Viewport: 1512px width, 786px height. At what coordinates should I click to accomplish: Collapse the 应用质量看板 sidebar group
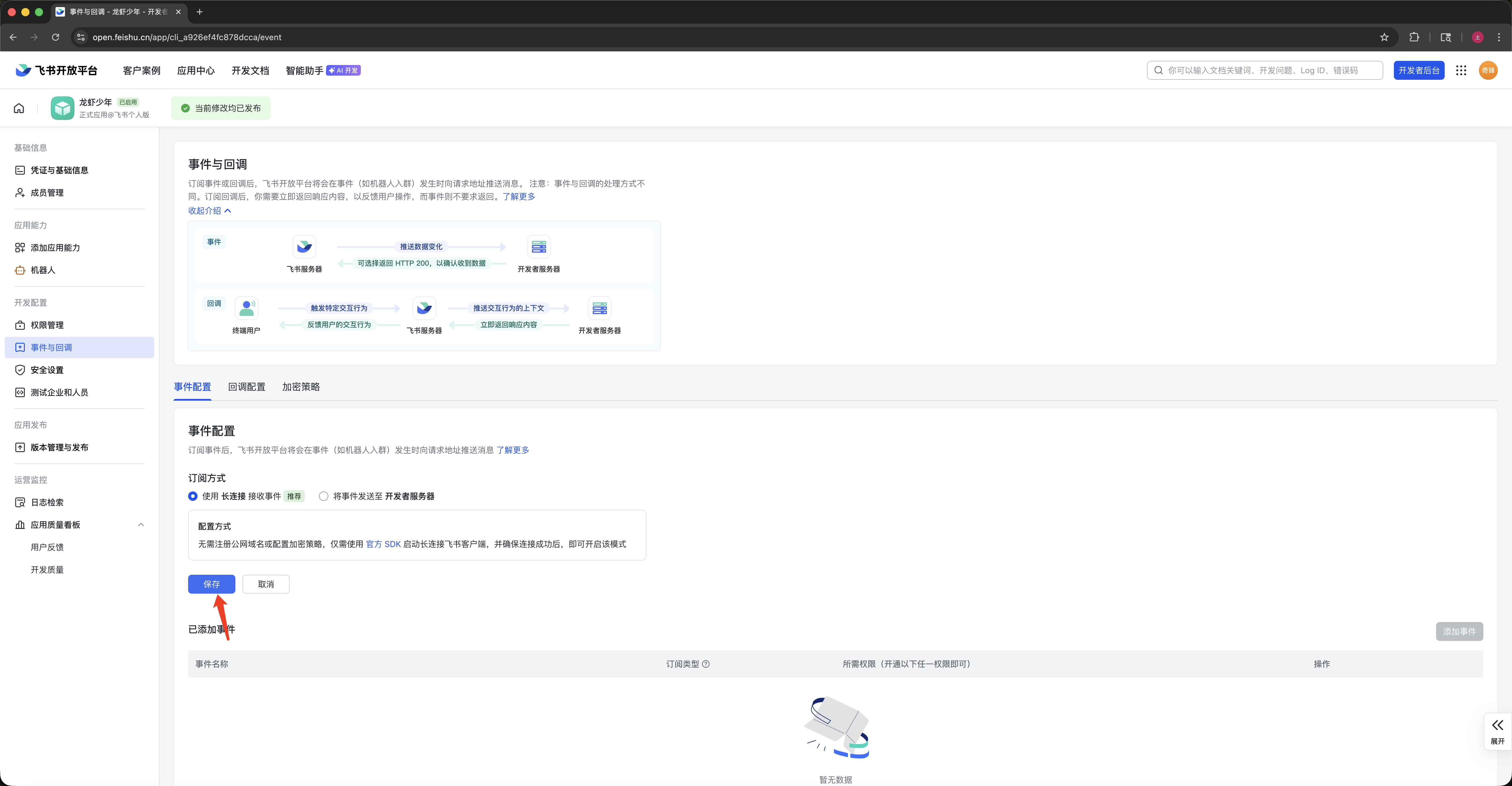point(141,524)
